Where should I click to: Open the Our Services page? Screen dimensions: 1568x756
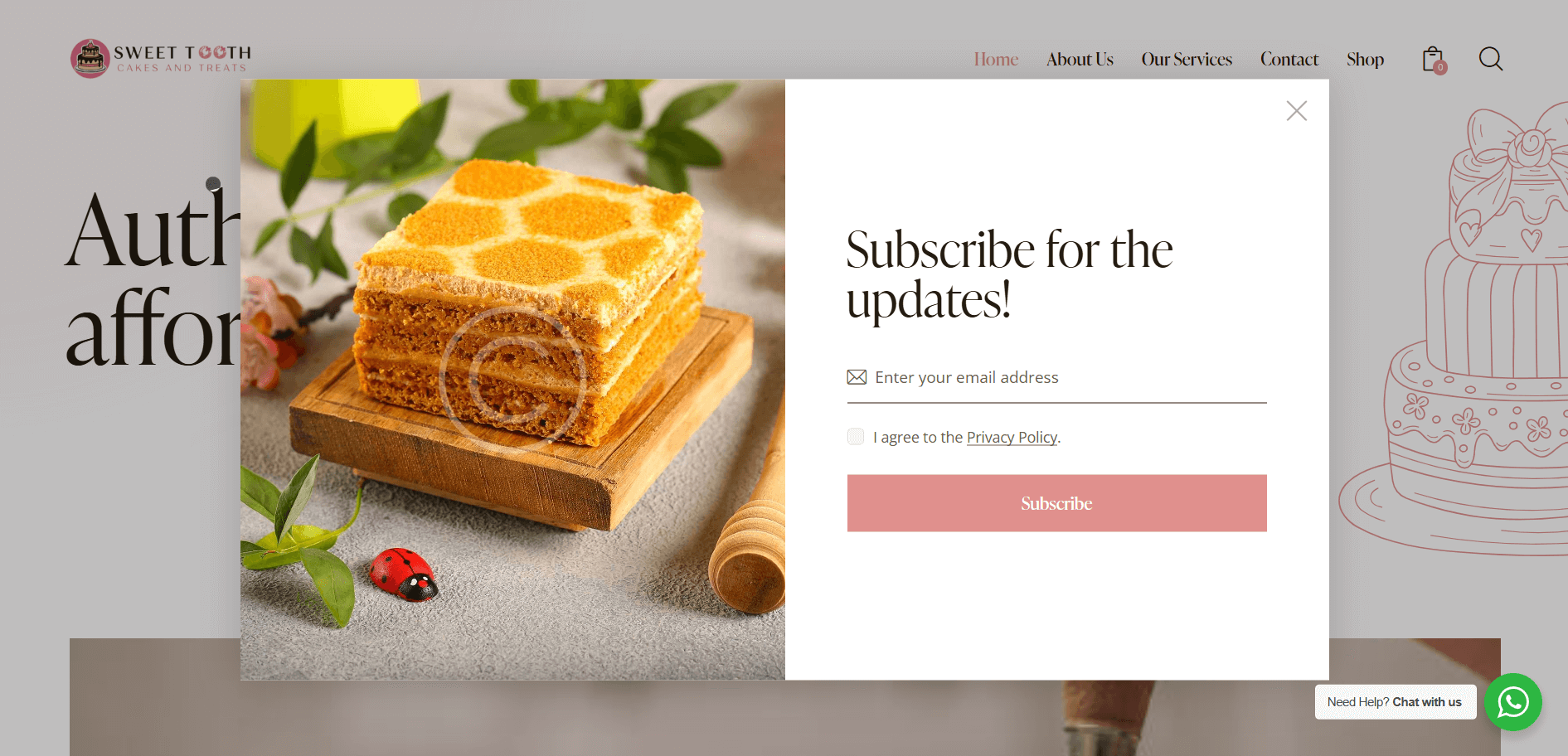1187,58
